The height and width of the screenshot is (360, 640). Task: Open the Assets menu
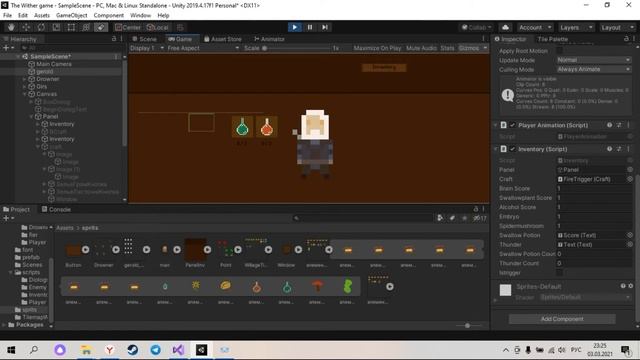pyautogui.click(x=42, y=16)
